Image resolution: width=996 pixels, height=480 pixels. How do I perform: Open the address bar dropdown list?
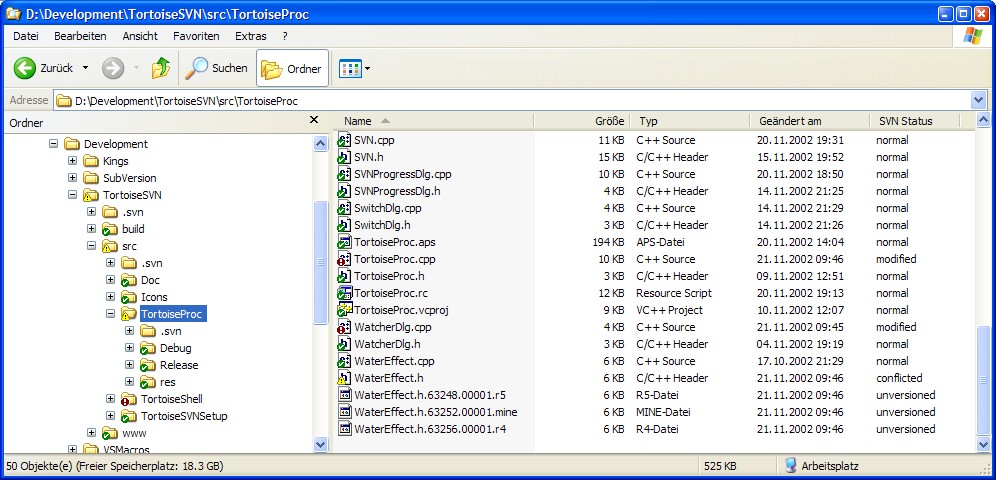point(978,100)
